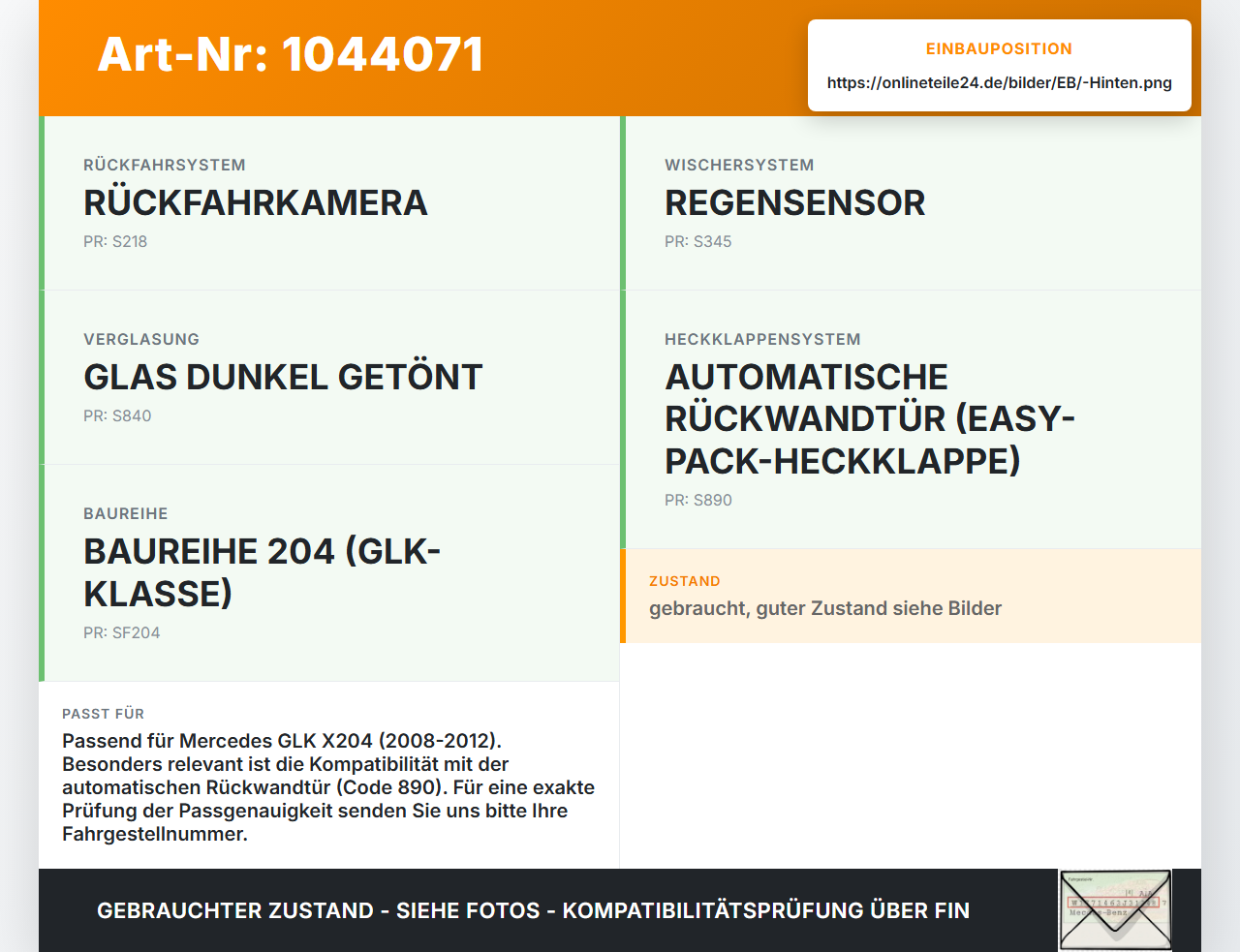Click PR: S345 code
This screenshot has height=952, width=1240.
[x=697, y=241]
